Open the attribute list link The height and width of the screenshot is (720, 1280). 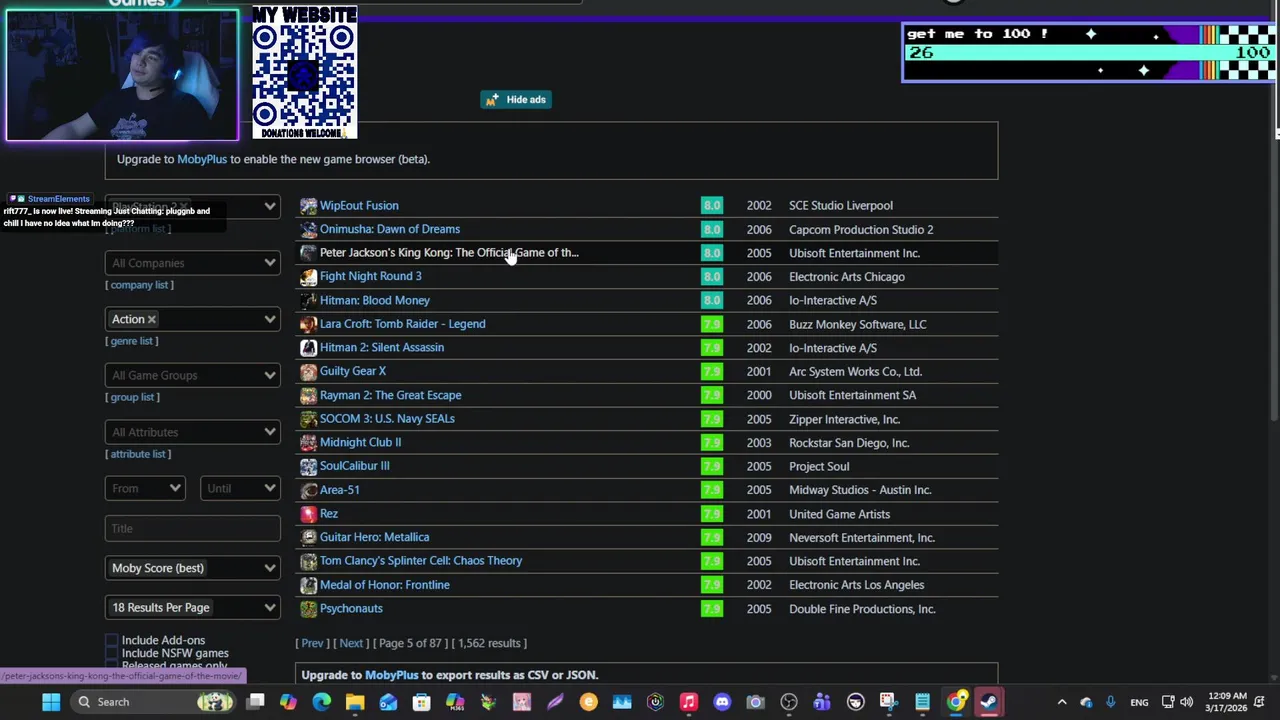[x=138, y=454]
